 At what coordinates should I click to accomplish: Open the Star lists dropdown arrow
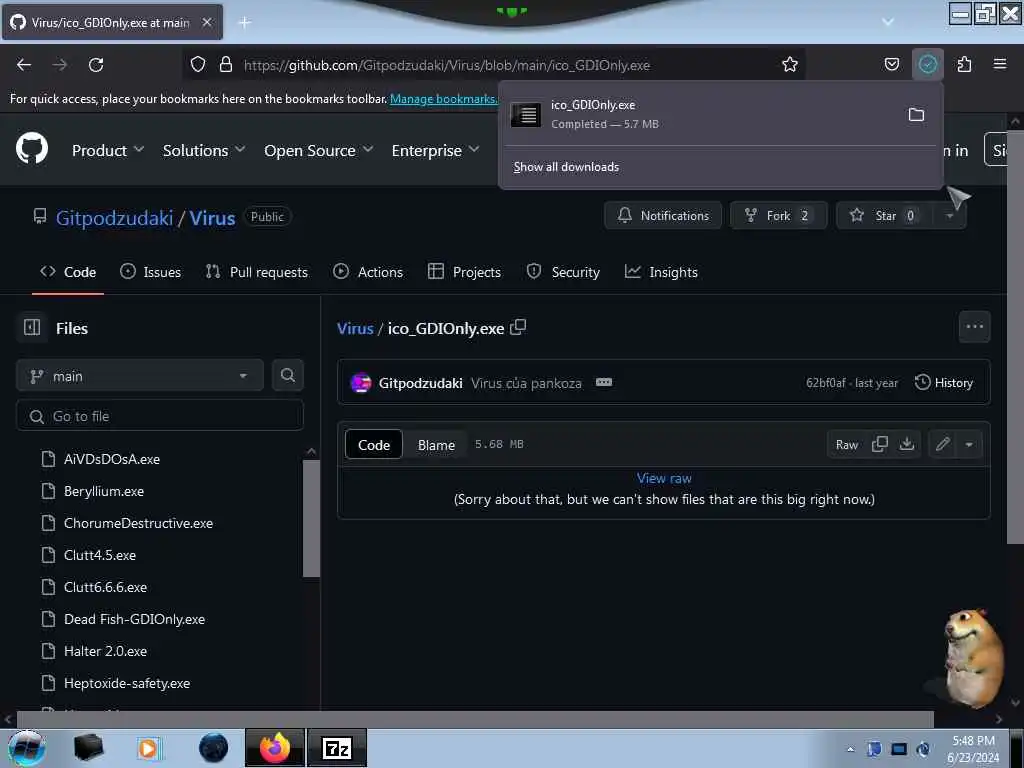(950, 216)
